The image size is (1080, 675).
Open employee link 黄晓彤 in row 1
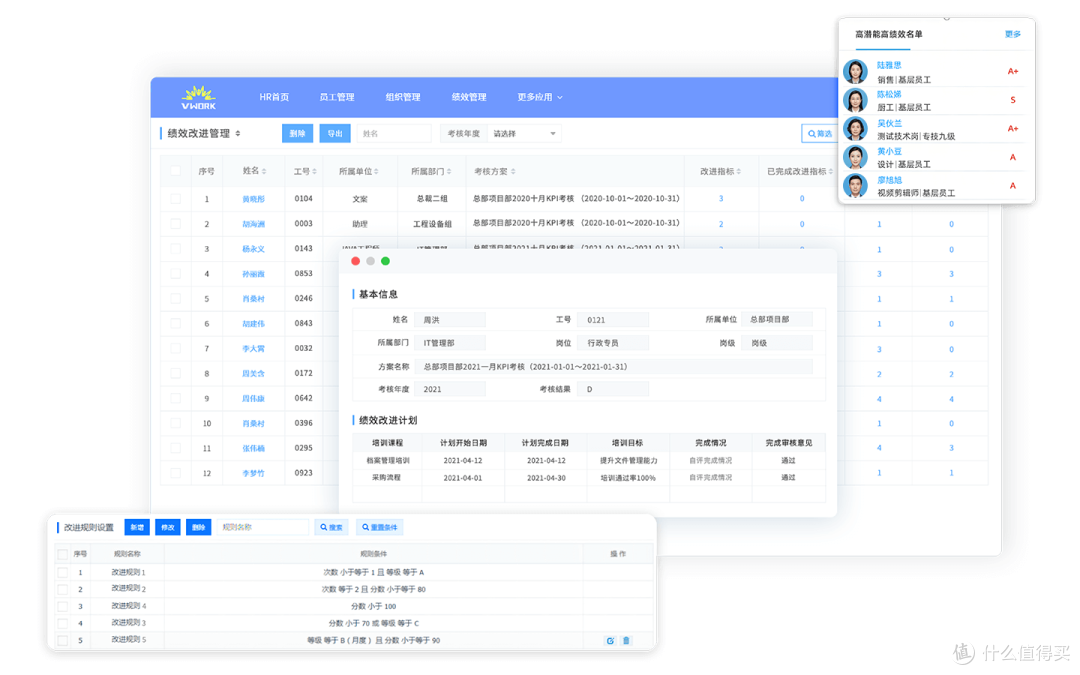(x=253, y=199)
